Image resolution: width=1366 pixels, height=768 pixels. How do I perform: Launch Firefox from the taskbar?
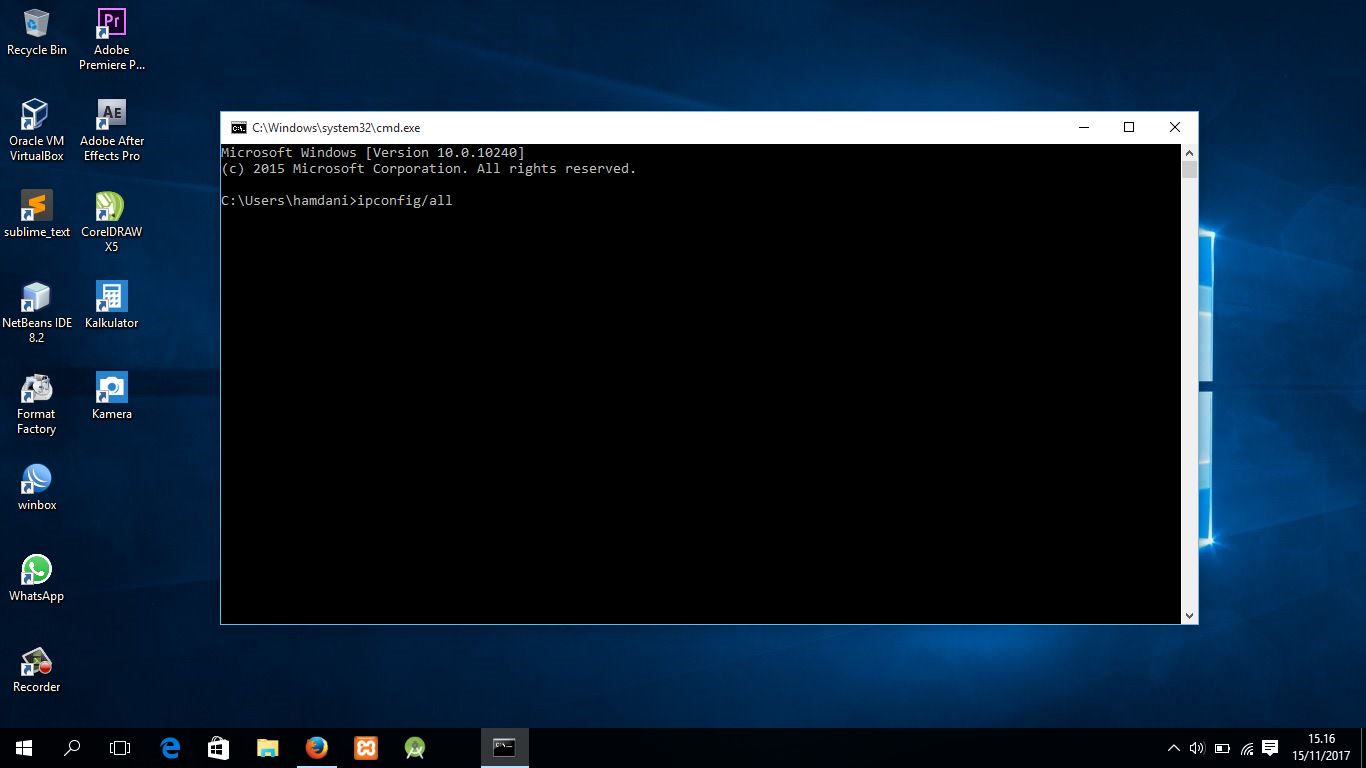(317, 747)
